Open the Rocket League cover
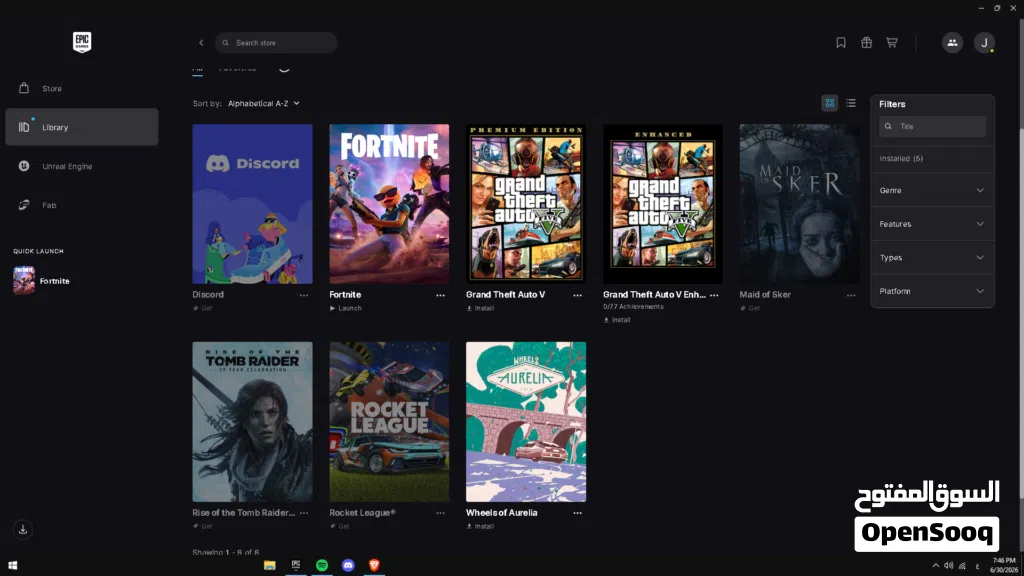Viewport: 1024px width, 576px height. pos(389,422)
